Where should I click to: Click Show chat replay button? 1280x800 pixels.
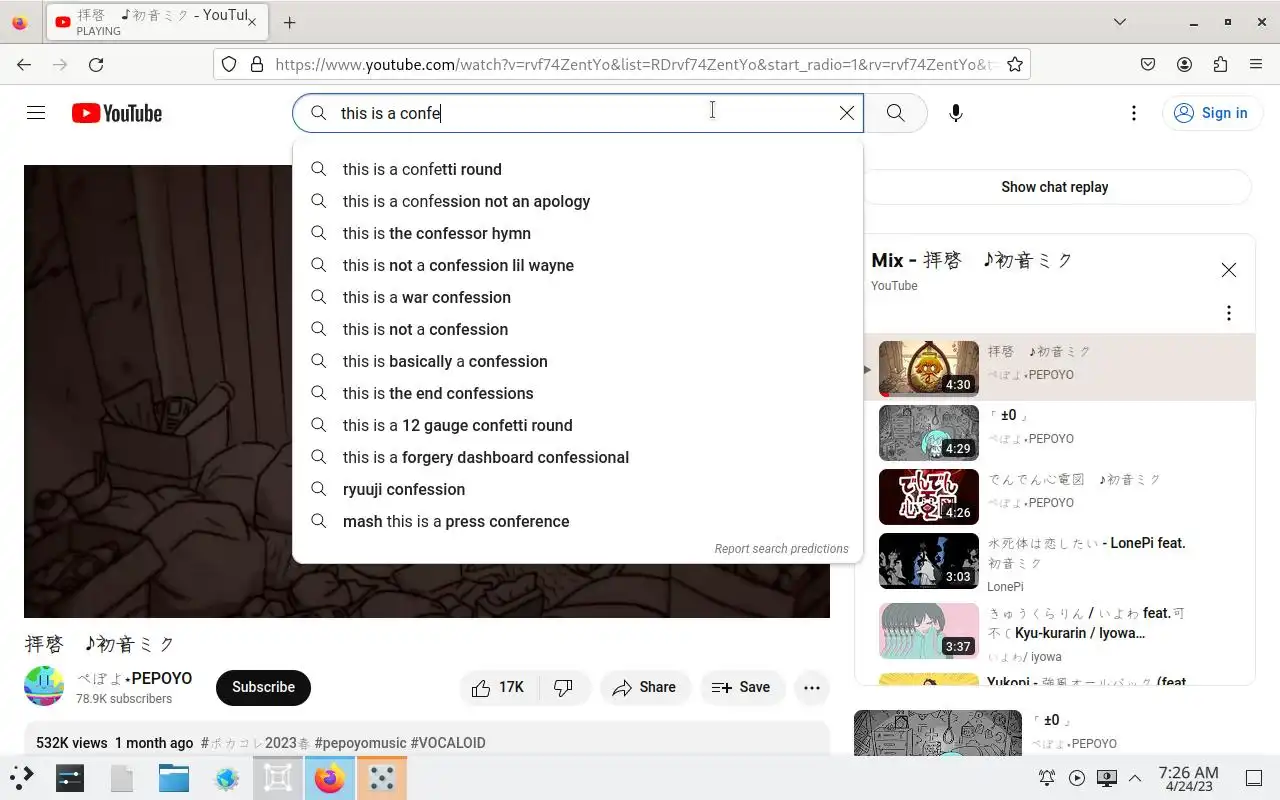pyautogui.click(x=1054, y=187)
